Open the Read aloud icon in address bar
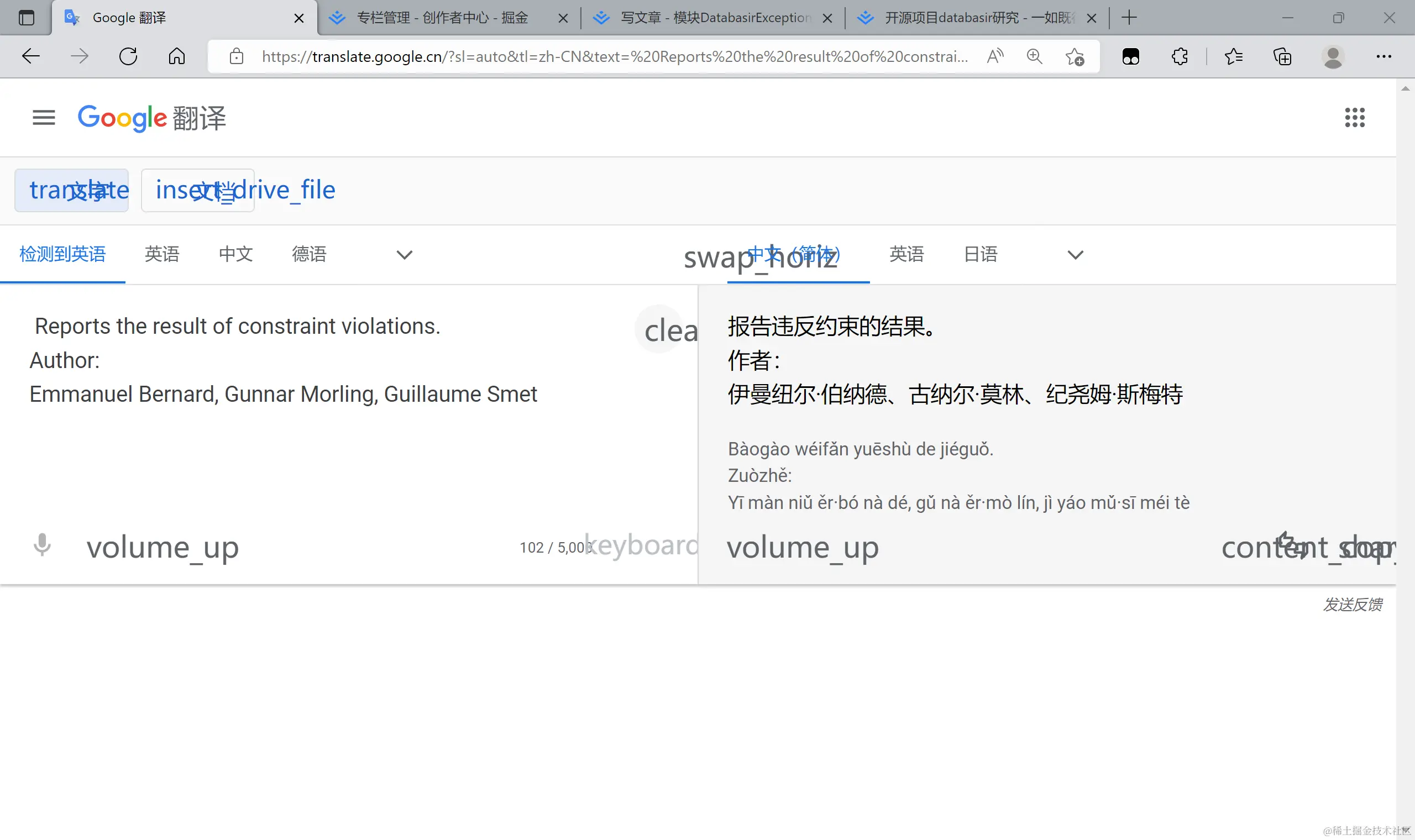The width and height of the screenshot is (1415, 840). (995, 56)
